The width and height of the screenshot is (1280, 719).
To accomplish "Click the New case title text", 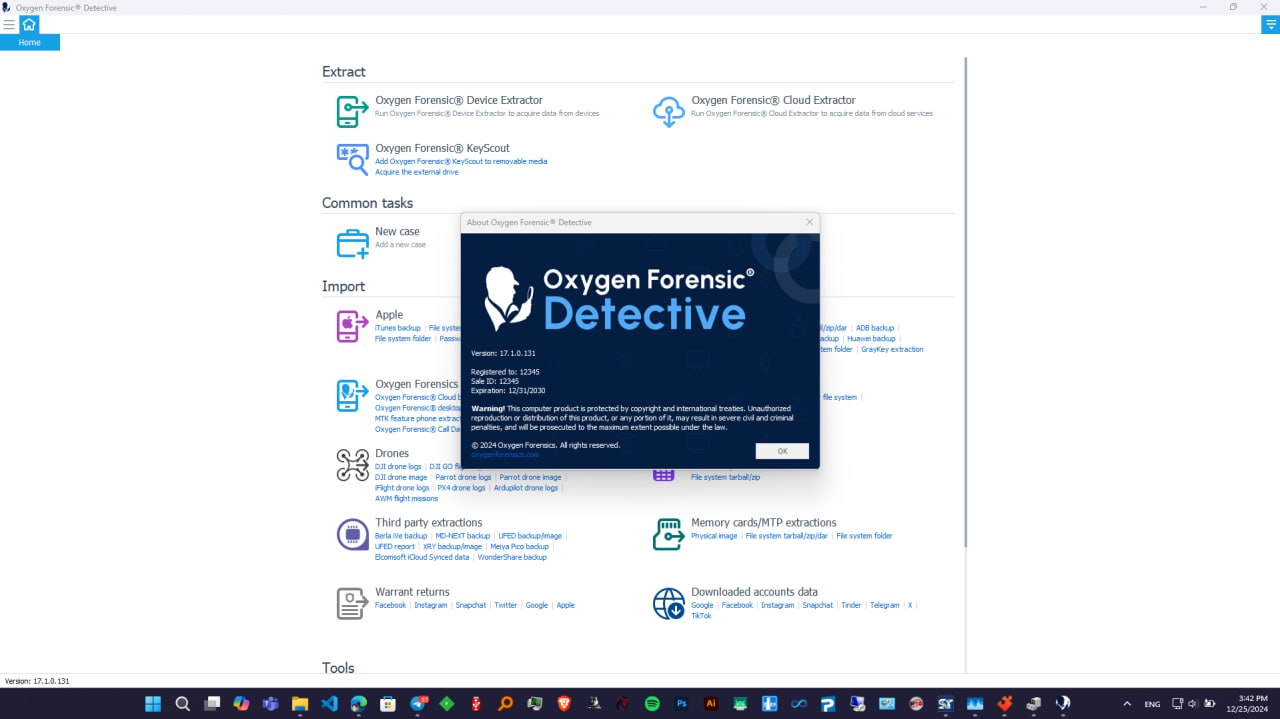I will pyautogui.click(x=397, y=231).
